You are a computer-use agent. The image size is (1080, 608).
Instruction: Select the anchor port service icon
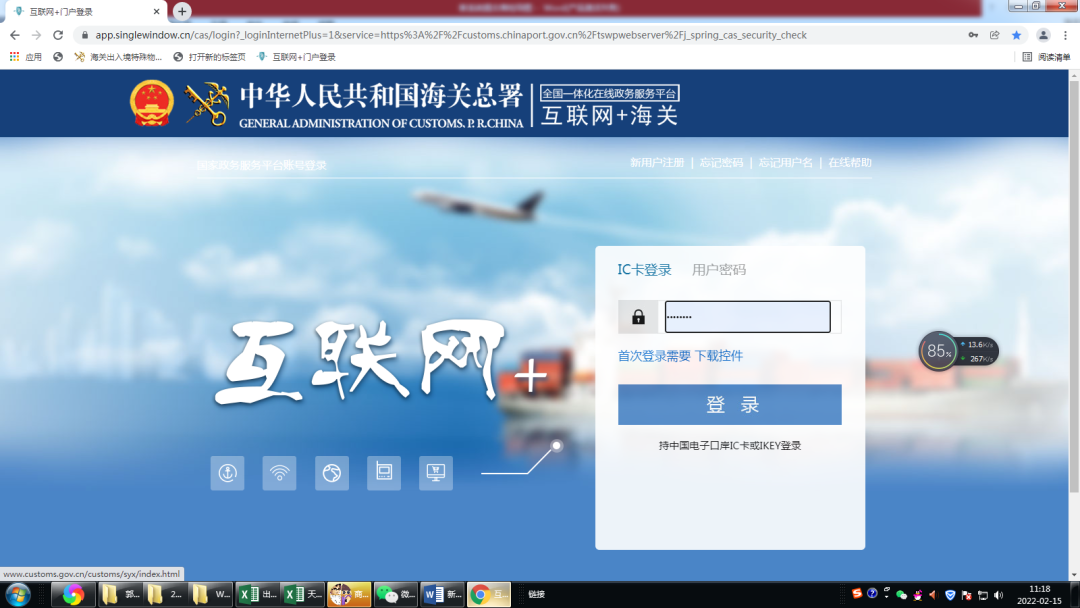click(227, 473)
